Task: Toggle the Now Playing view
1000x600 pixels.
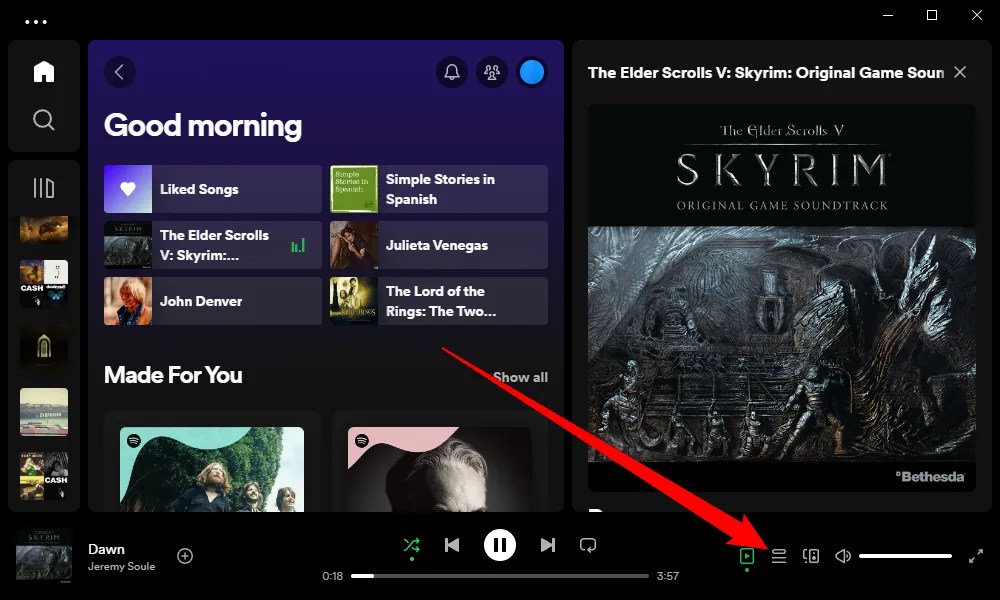Action: click(746, 555)
